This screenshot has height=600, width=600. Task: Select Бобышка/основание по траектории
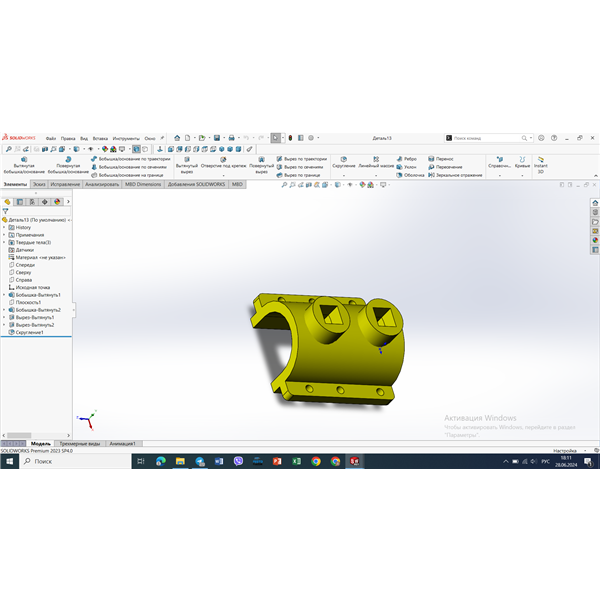(130, 159)
